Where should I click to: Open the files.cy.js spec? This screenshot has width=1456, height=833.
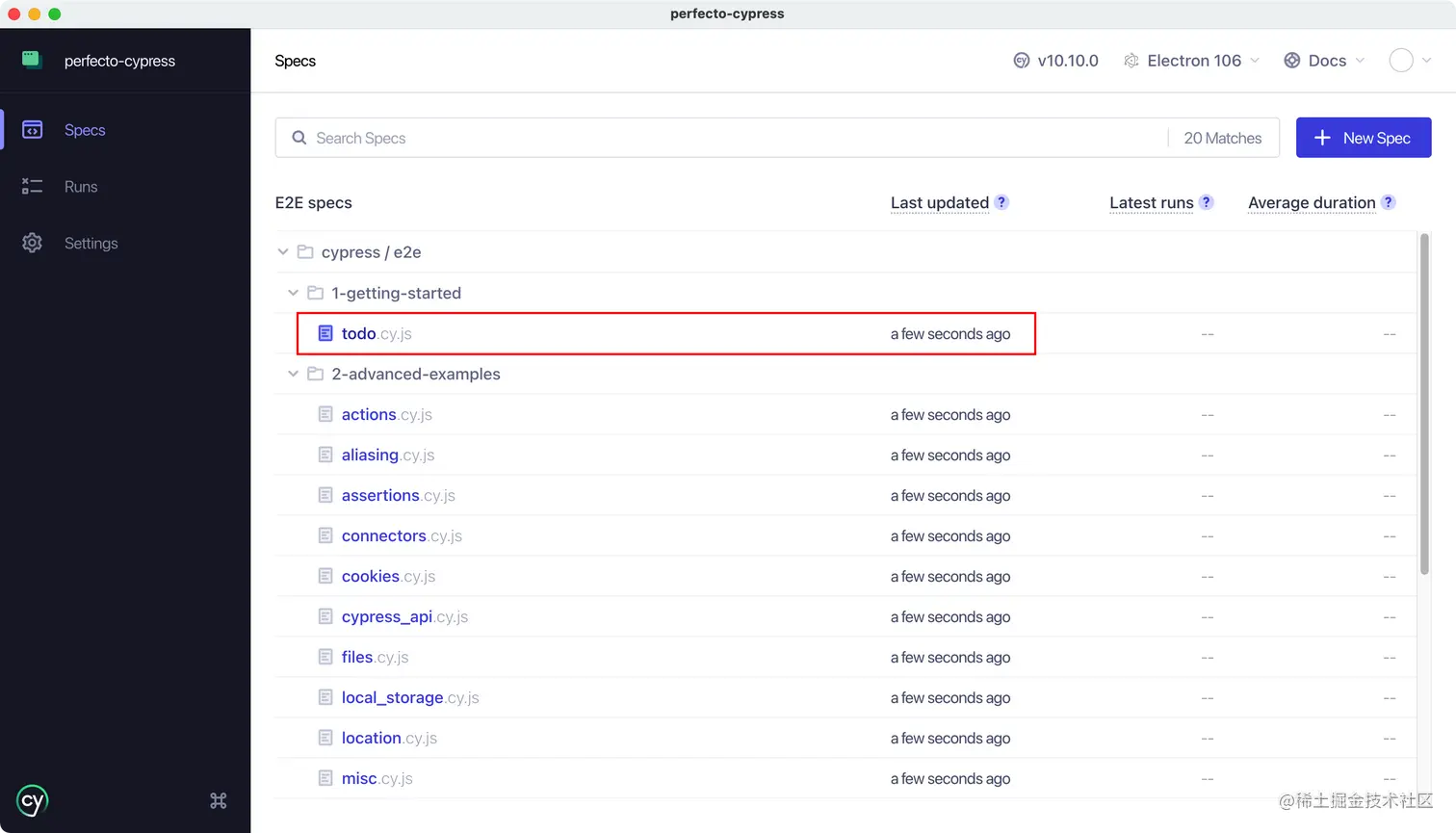(x=375, y=657)
